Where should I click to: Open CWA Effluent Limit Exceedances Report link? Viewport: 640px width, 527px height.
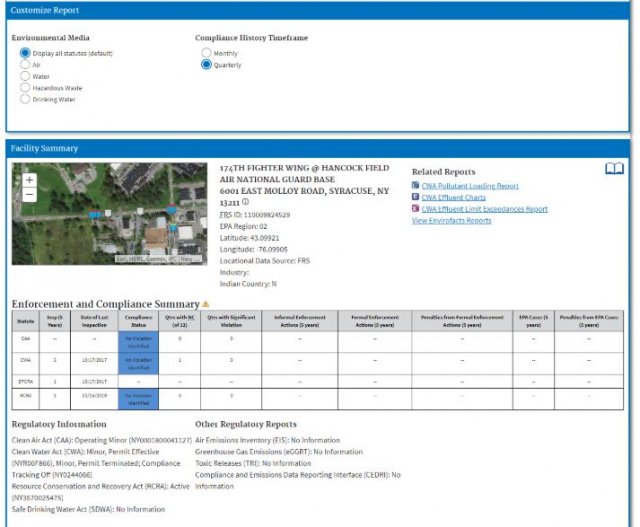coord(484,209)
